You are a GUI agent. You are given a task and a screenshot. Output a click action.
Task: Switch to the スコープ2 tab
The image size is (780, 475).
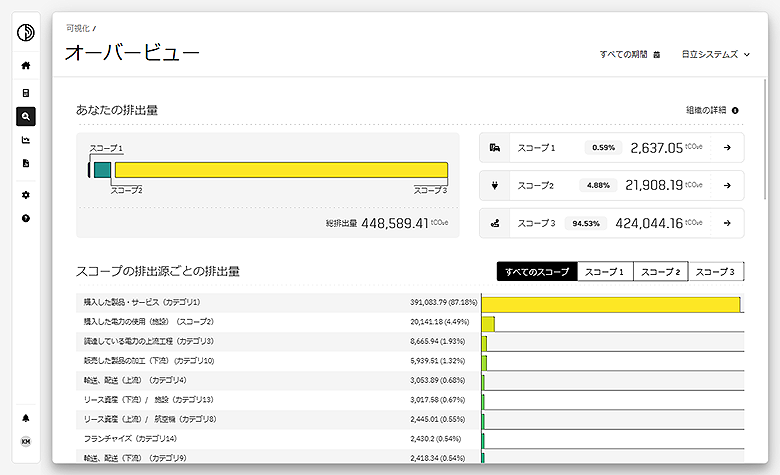[661, 272]
